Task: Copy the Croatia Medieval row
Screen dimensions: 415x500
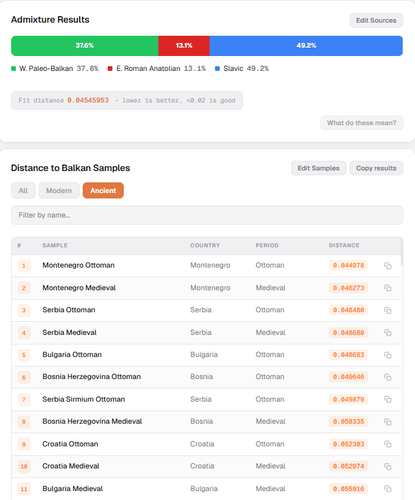Action: [x=387, y=466]
